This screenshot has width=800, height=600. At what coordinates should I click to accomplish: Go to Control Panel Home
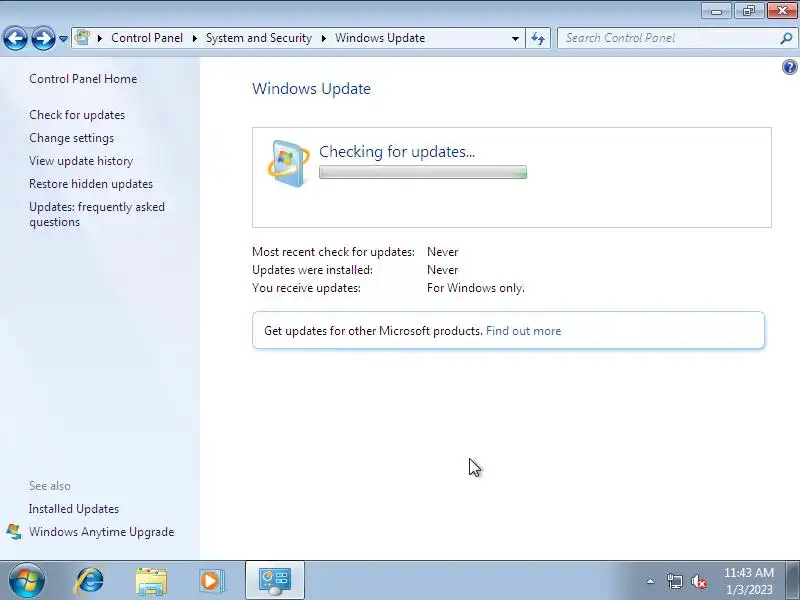(x=83, y=79)
